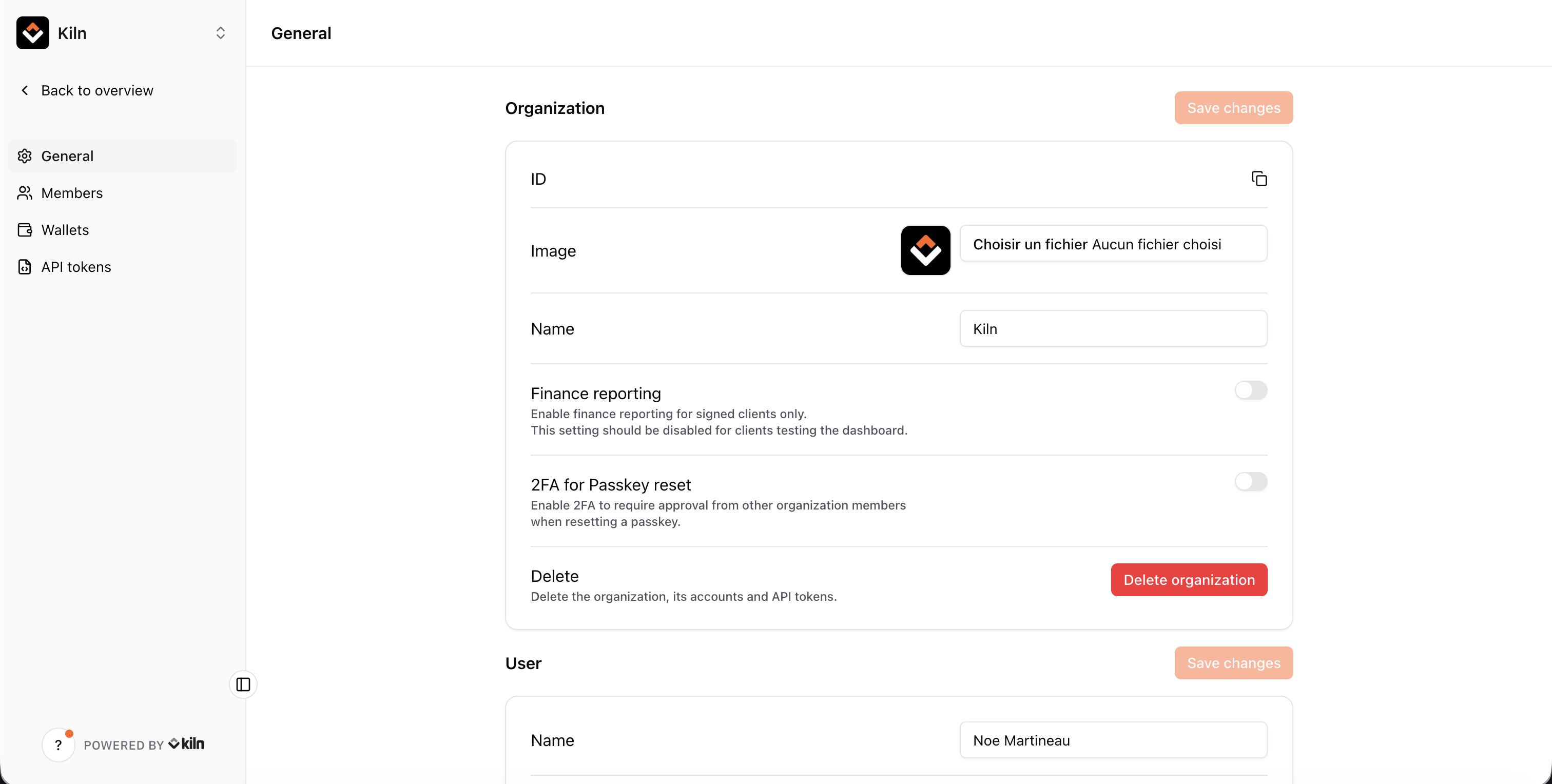The height and width of the screenshot is (784, 1552).
Task: Click the back arrow chevron icon
Action: click(x=25, y=90)
